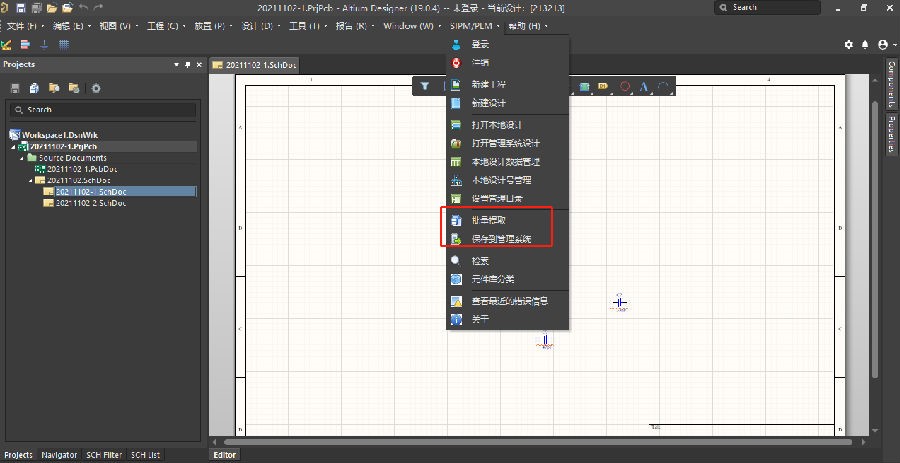Click the GND power port toolbar icon

coord(44,45)
